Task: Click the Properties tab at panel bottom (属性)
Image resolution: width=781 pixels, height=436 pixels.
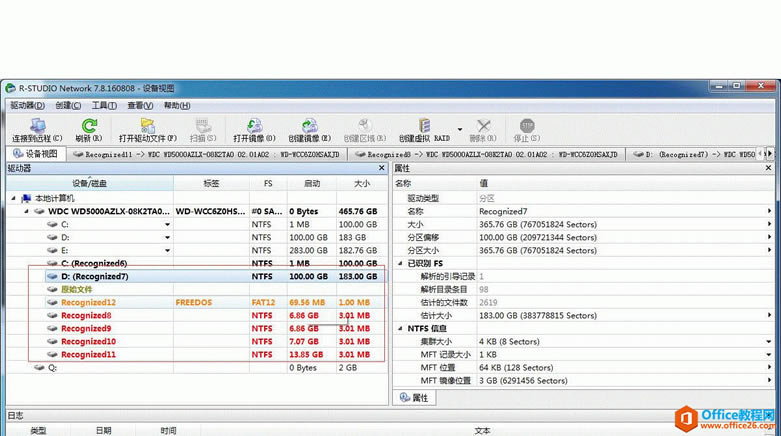Action: point(414,398)
